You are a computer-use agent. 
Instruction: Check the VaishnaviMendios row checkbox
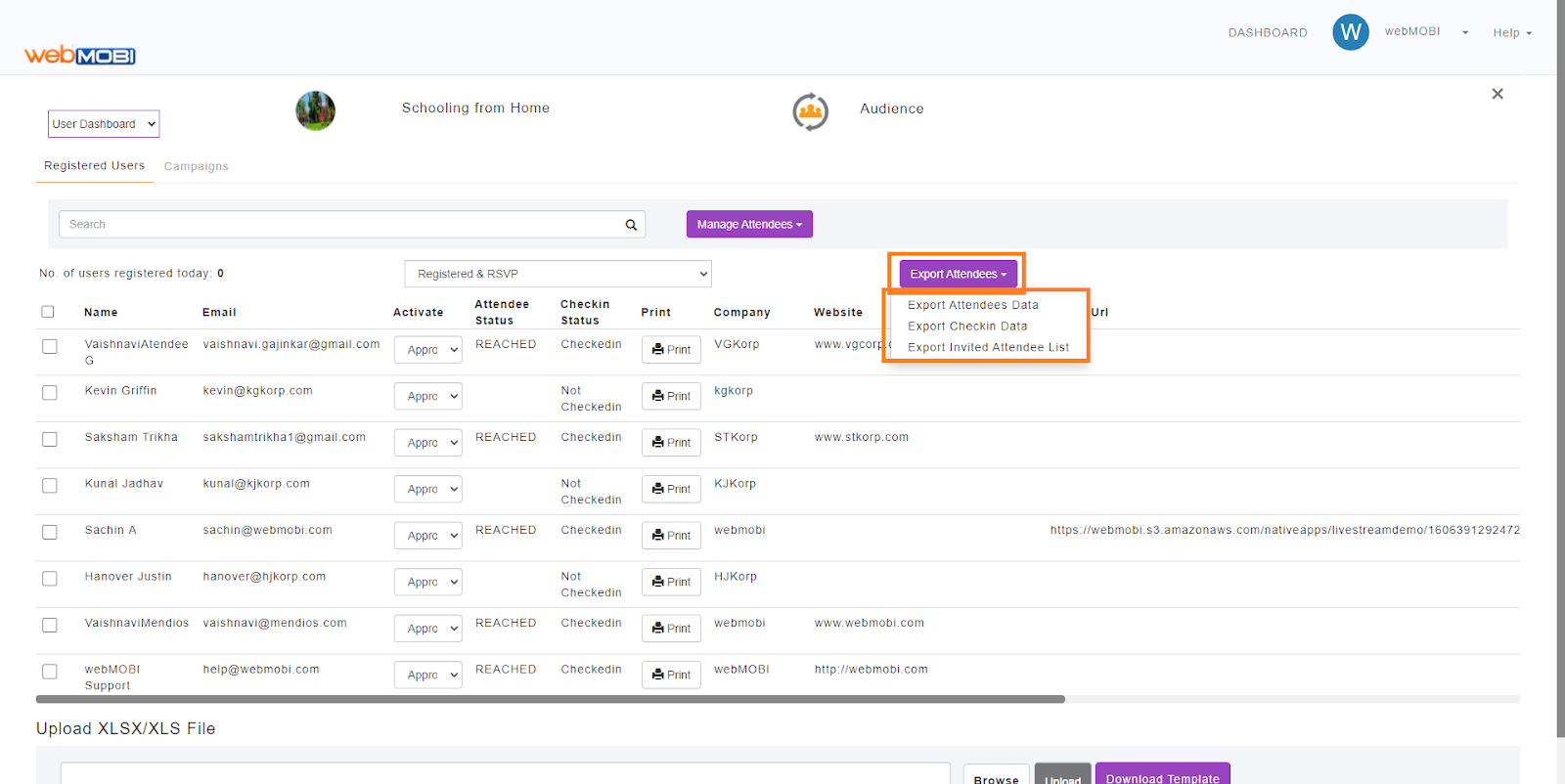coord(50,625)
